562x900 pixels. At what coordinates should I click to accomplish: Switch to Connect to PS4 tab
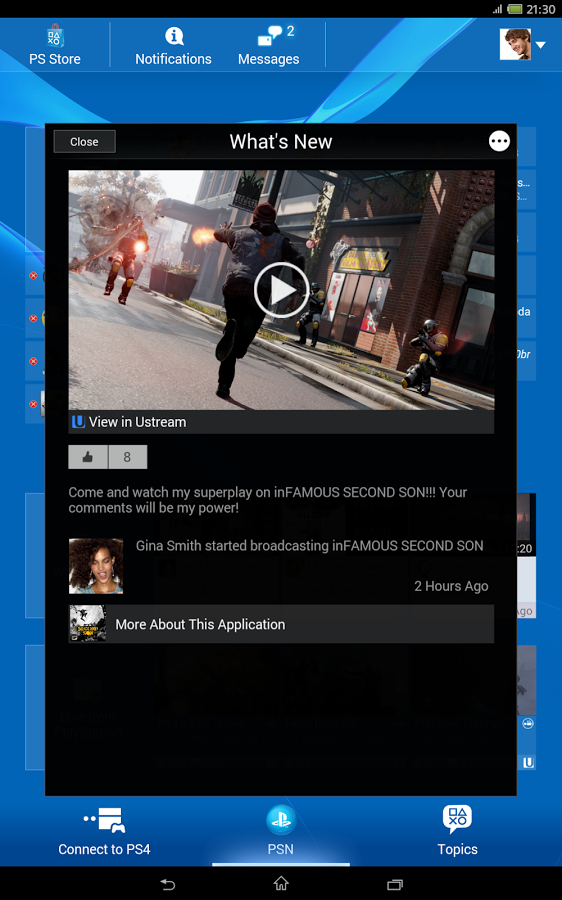tap(104, 832)
